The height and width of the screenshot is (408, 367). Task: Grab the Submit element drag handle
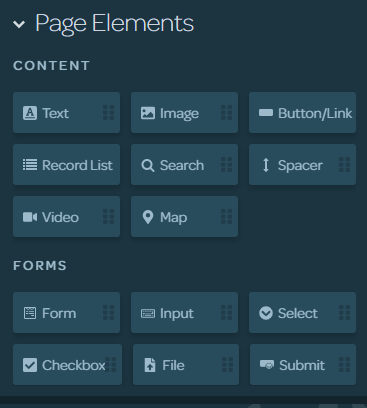345,365
